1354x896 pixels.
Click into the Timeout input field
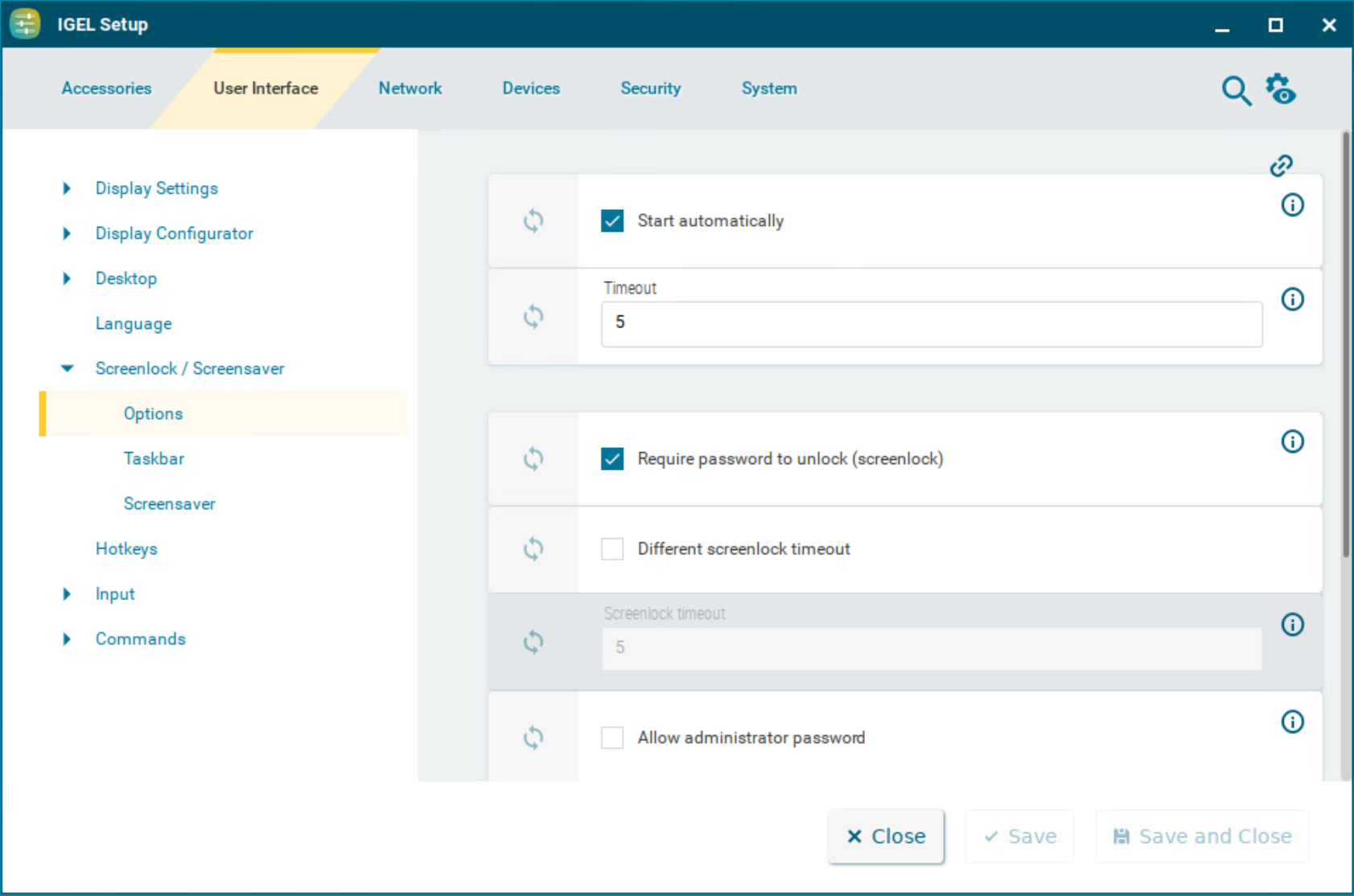pyautogui.click(x=931, y=323)
